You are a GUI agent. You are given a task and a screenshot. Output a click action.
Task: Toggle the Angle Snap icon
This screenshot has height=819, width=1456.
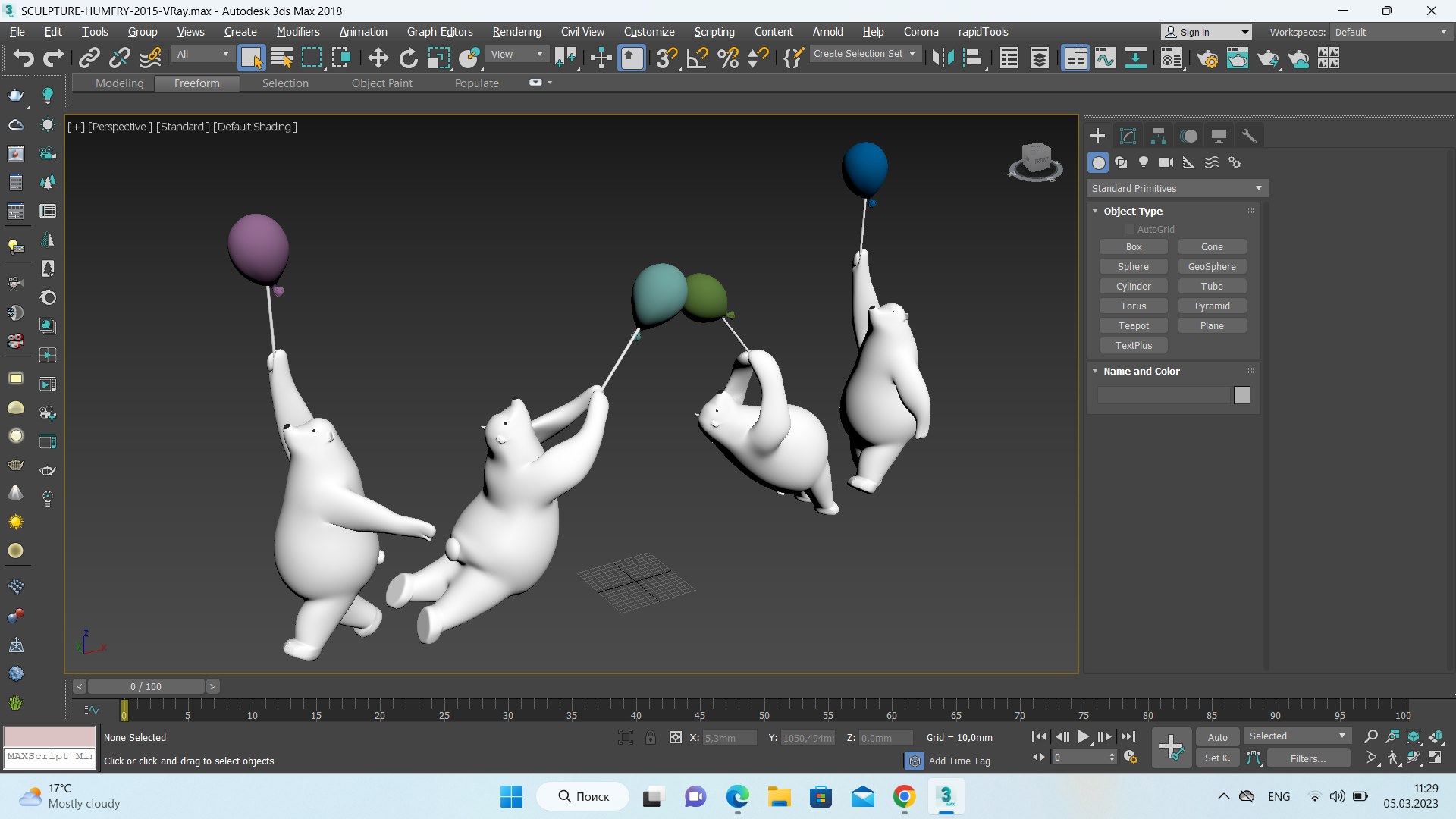pos(697,58)
